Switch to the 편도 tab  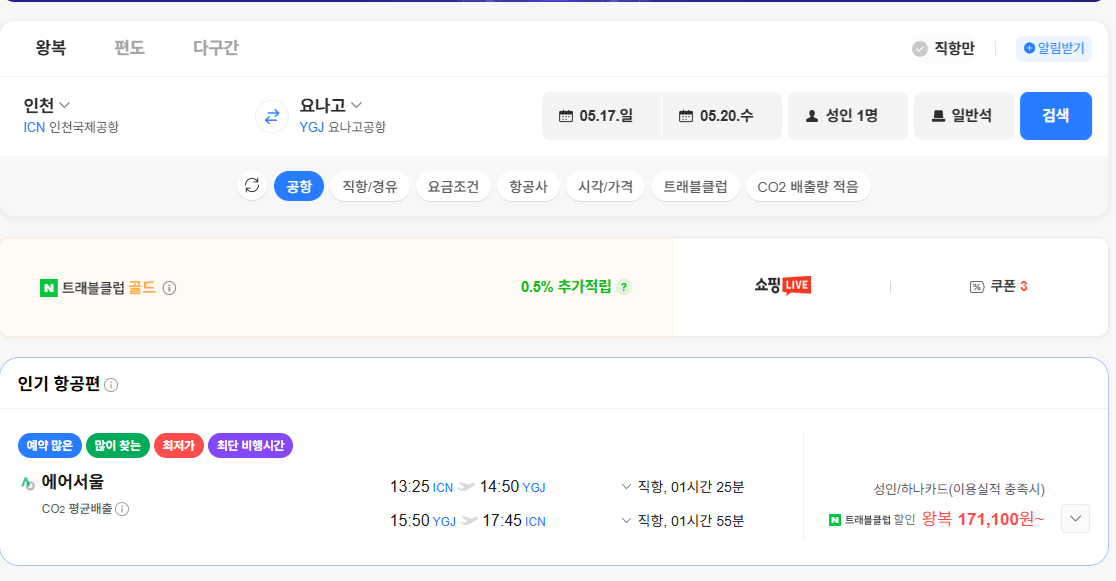coord(129,46)
